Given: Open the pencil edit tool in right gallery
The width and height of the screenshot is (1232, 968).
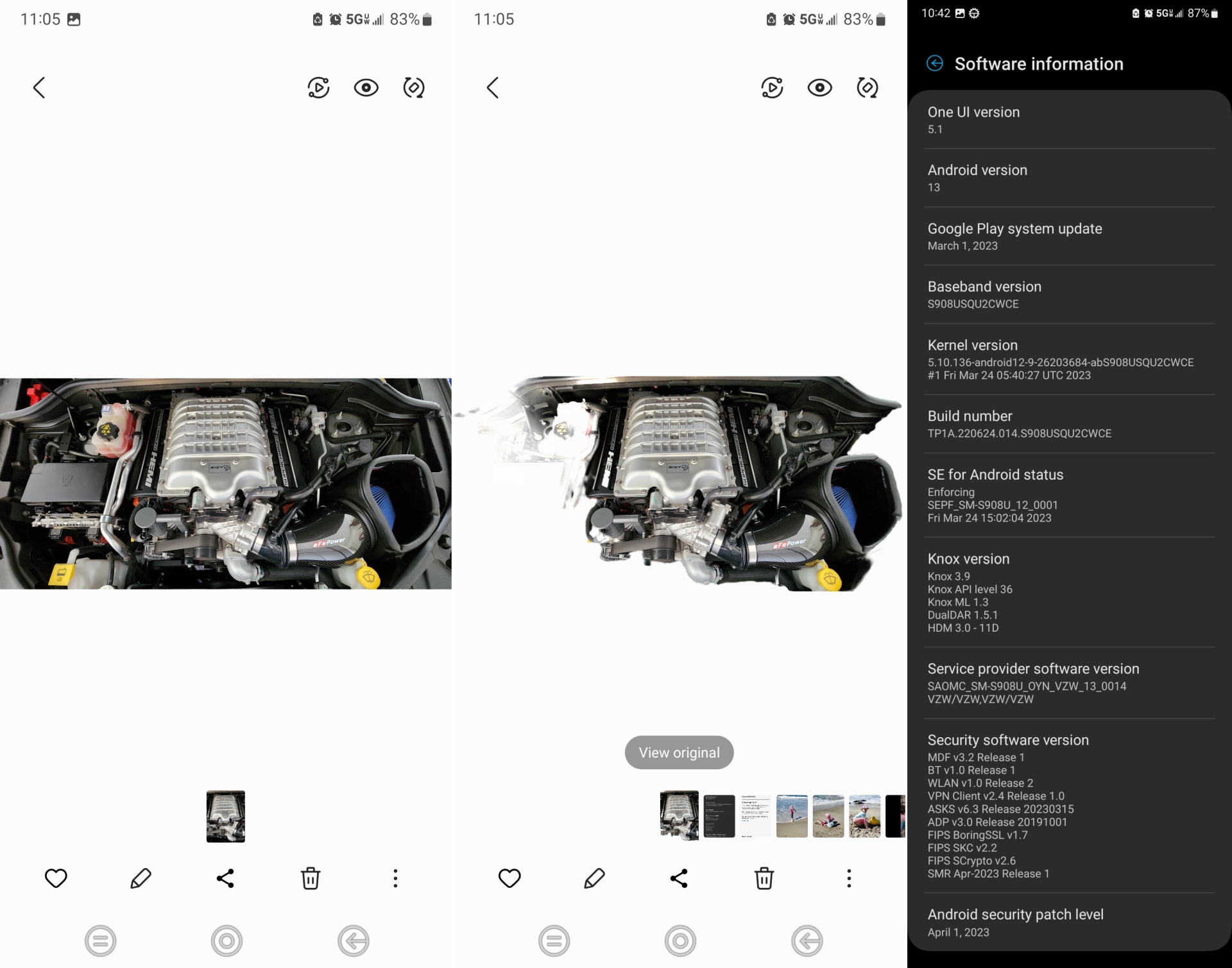Looking at the screenshot, I should pyautogui.click(x=594, y=878).
